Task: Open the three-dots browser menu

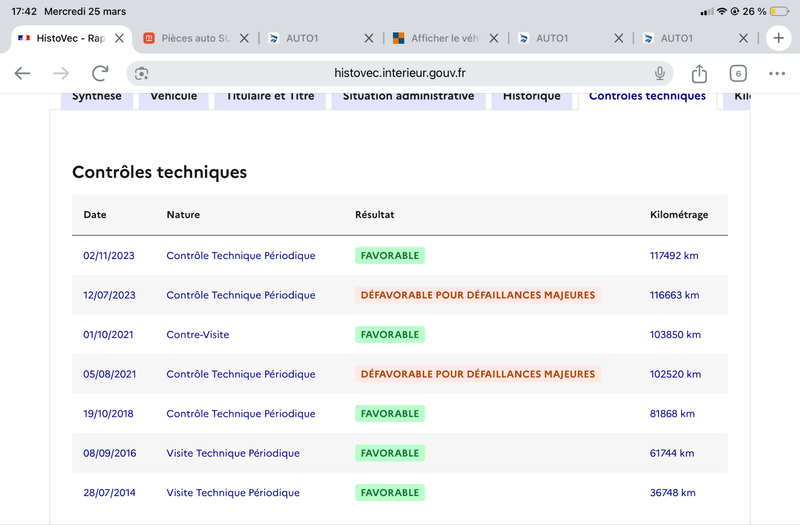Action: click(x=777, y=73)
